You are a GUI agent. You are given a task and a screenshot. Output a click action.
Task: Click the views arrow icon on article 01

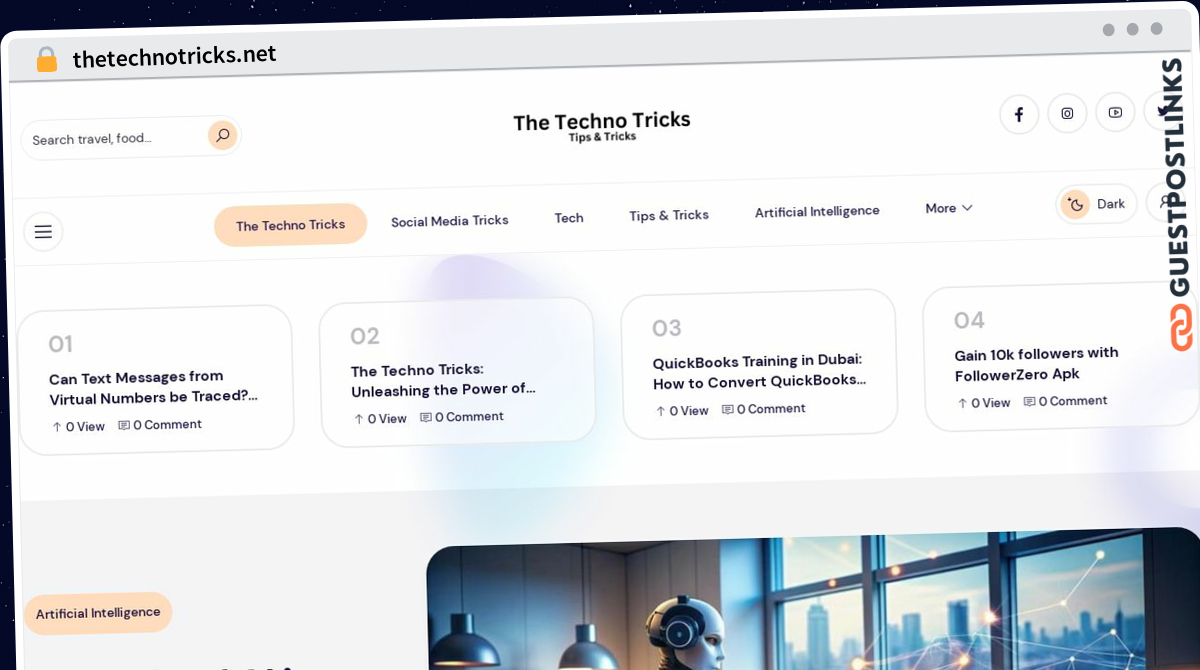coord(57,427)
